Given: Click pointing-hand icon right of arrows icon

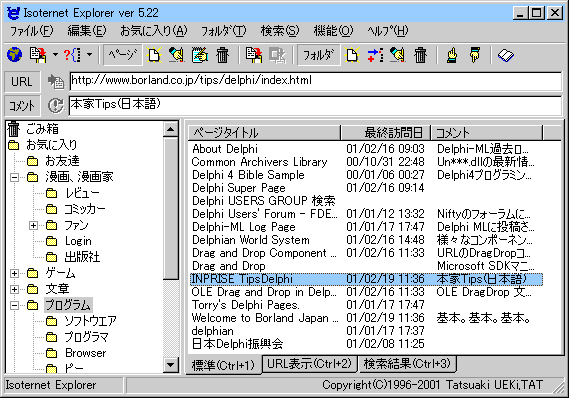Looking at the screenshot, I should pyautogui.click(x=398, y=55).
